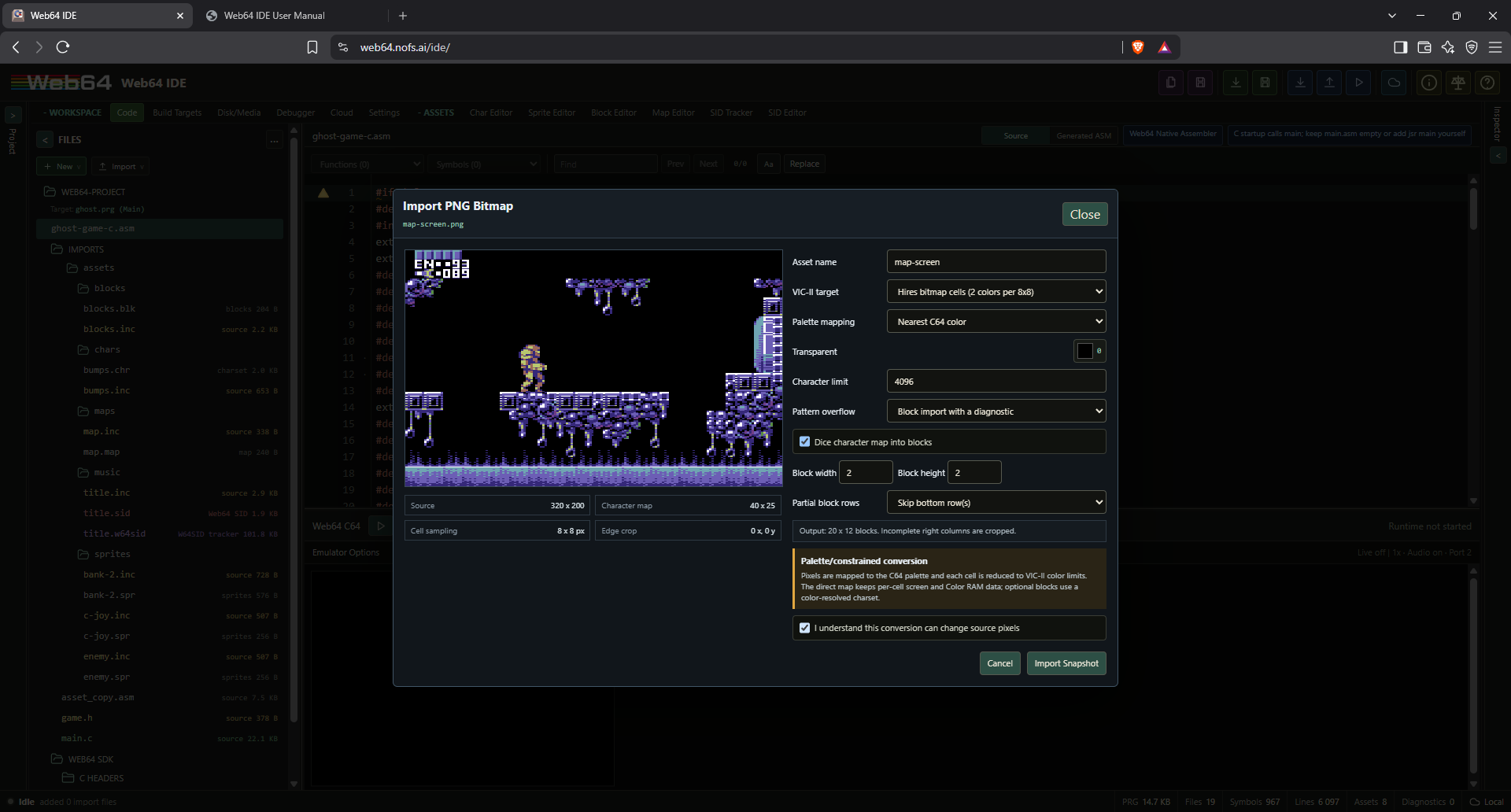The height and width of the screenshot is (812, 1511).
Task: Toggle the browser sidebar panel icon
Action: pyautogui.click(x=1400, y=47)
